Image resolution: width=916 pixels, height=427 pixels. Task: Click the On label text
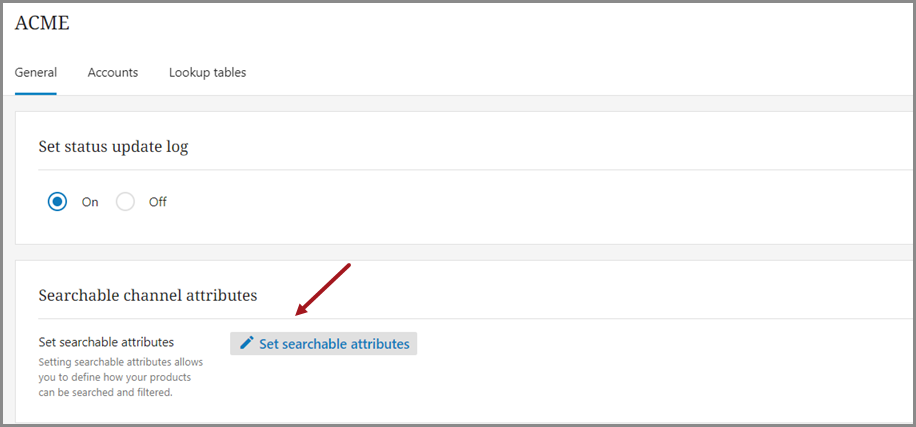pyautogui.click(x=90, y=202)
